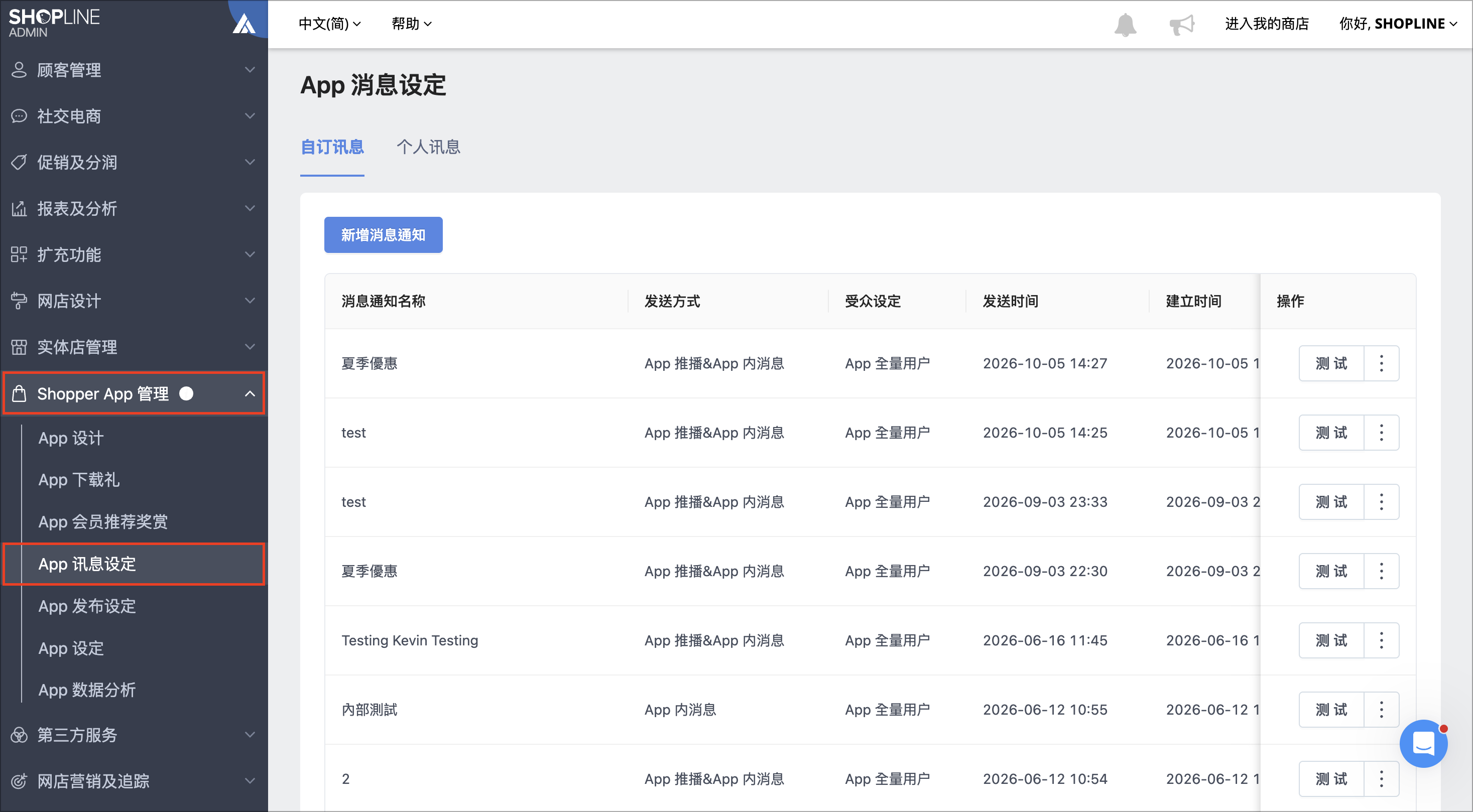Expand 社交电商 sidebar section

pyautogui.click(x=134, y=116)
